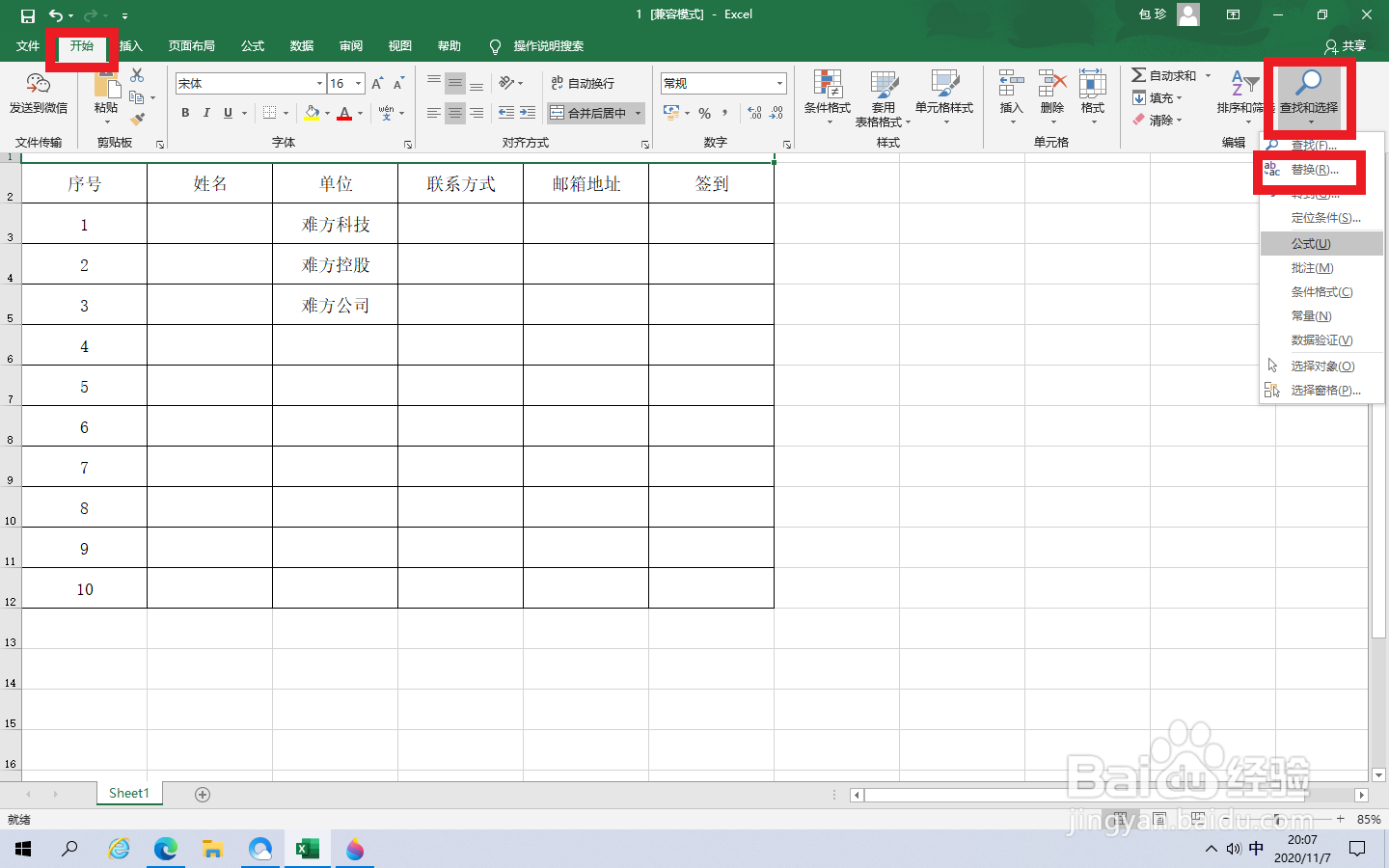Select the Sheet1 sheet tab

pos(129,794)
